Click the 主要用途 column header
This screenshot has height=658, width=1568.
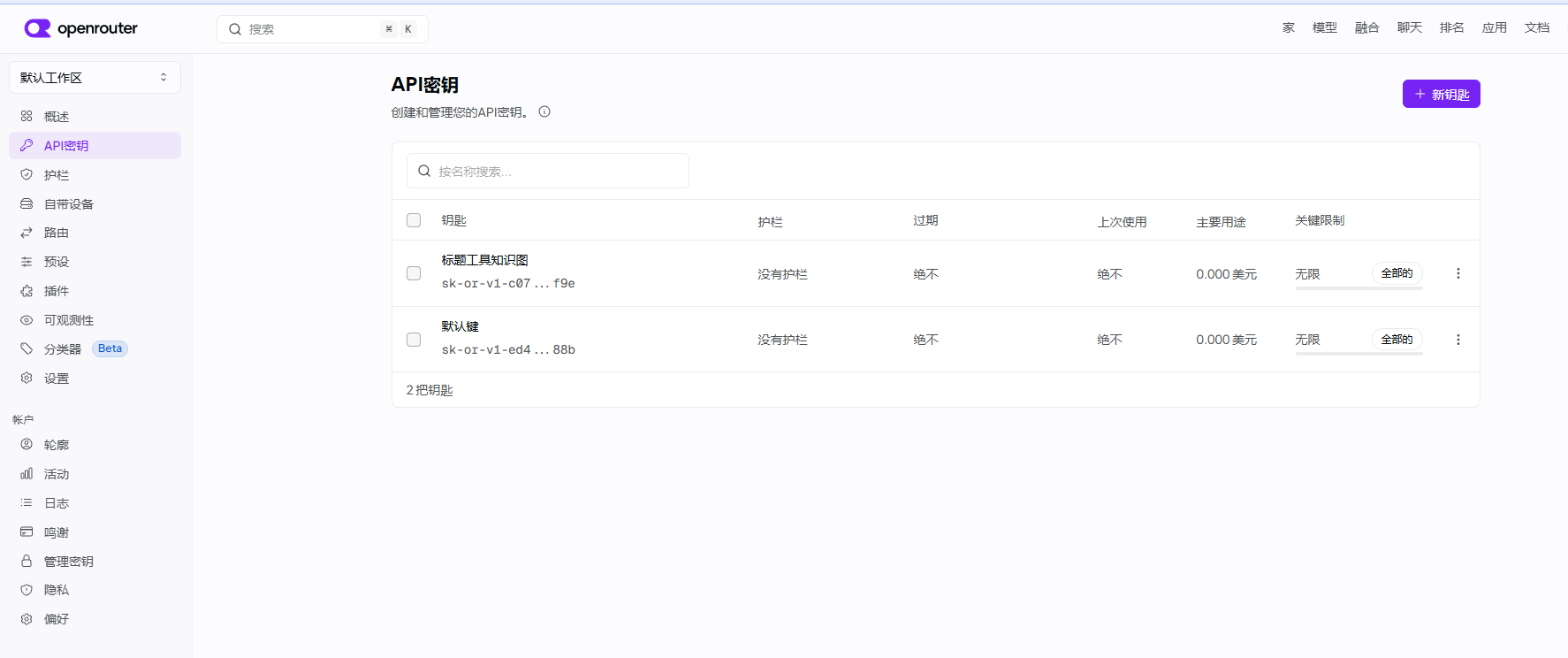pos(1222,222)
